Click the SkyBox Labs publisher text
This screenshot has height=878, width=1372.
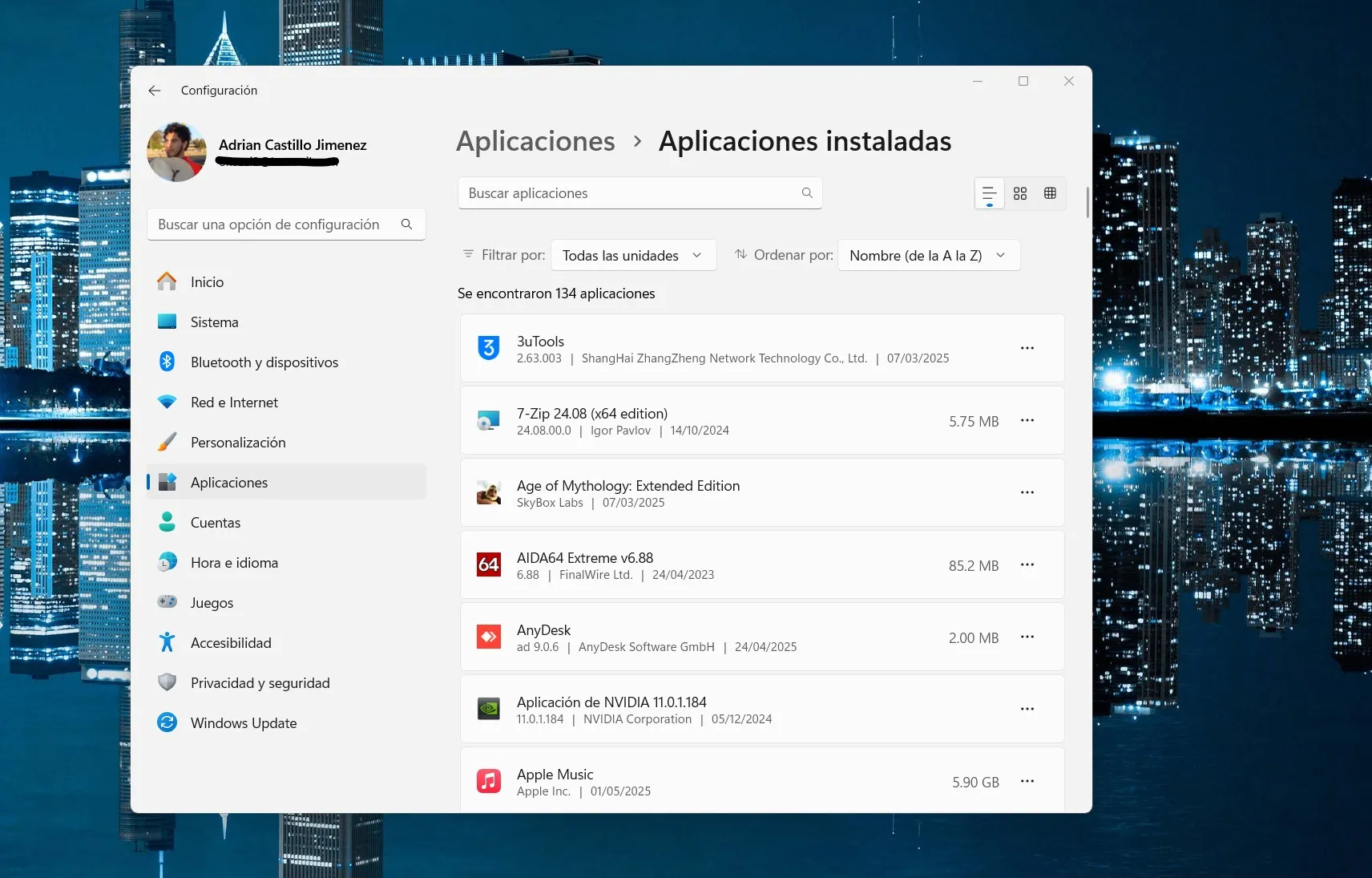click(x=550, y=503)
